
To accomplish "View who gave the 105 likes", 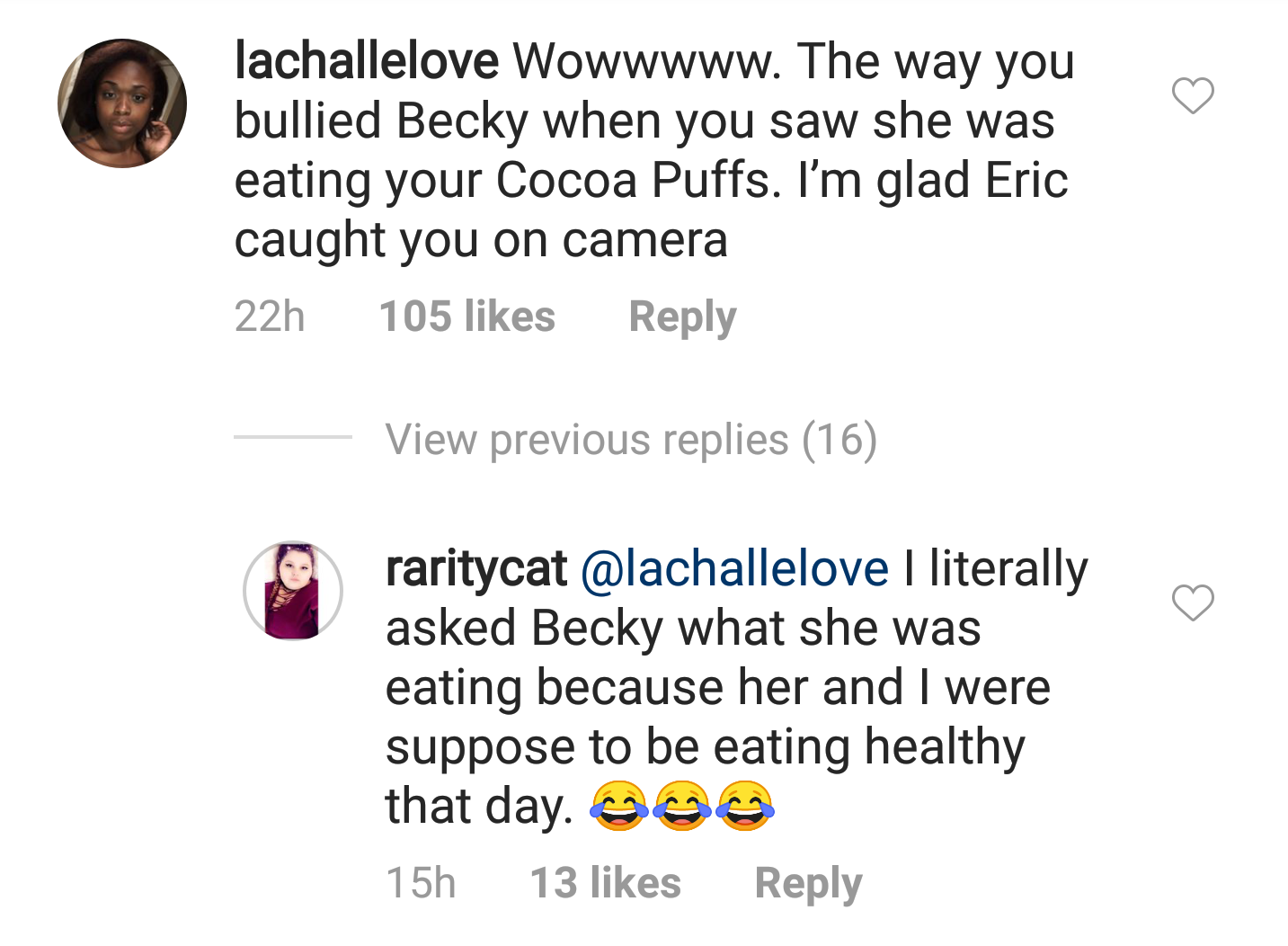I will 467,317.
